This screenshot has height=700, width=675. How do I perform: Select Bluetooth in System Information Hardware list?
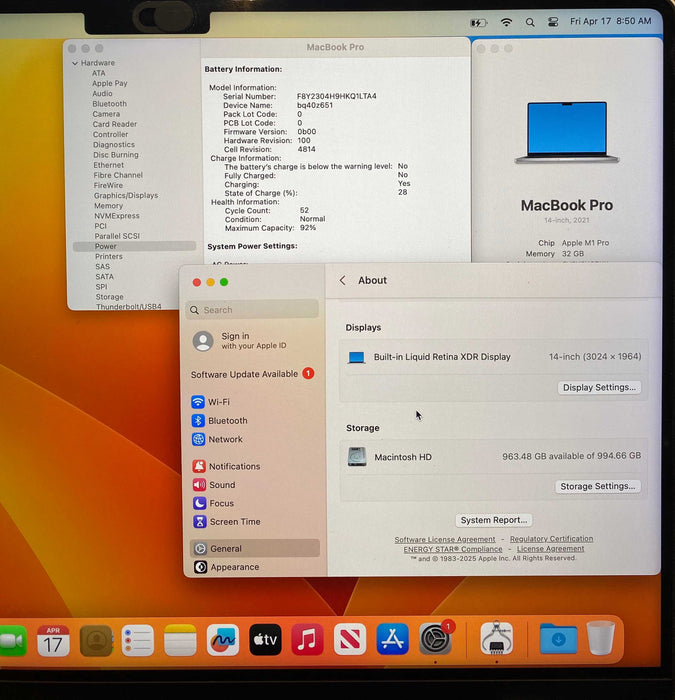110,104
